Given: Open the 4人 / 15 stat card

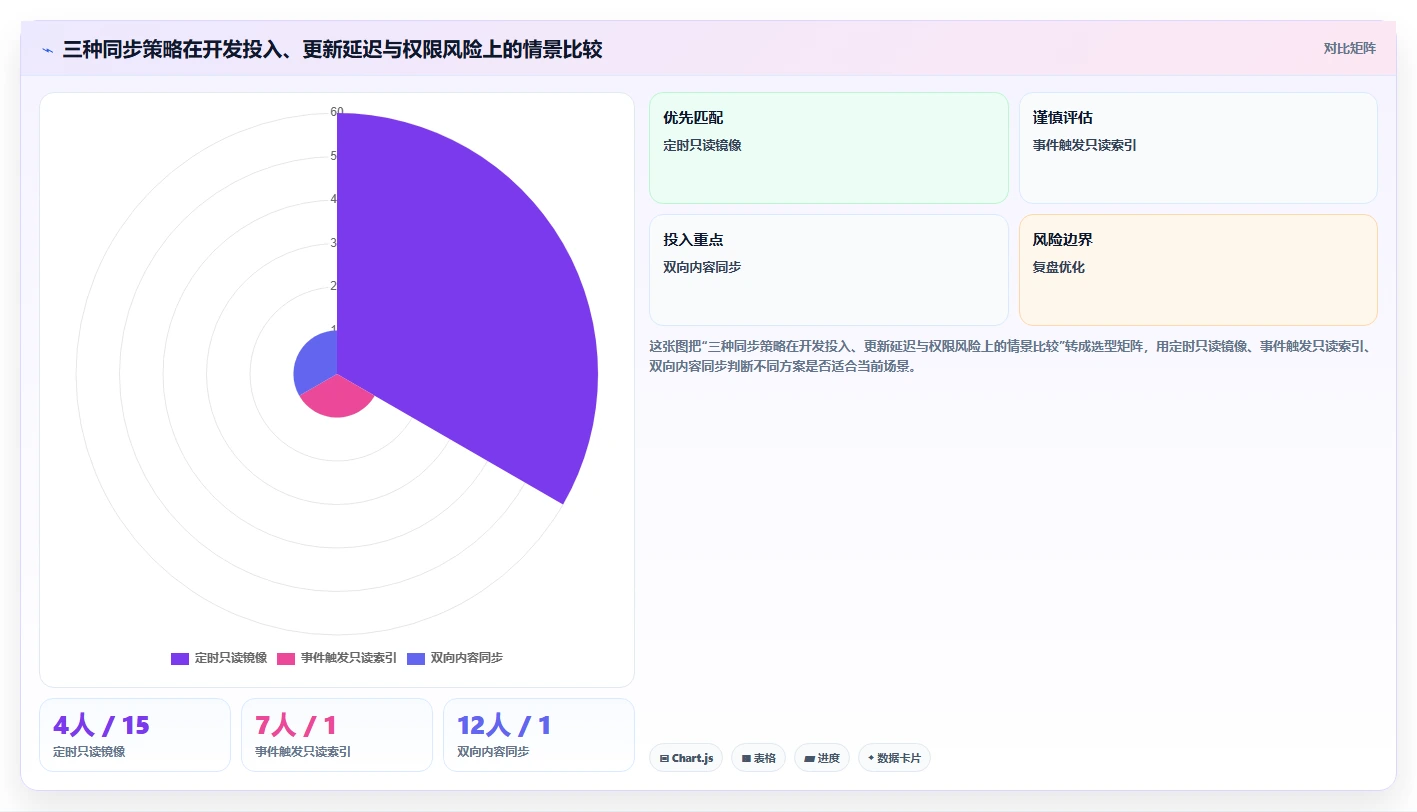Looking at the screenshot, I should (x=135, y=735).
